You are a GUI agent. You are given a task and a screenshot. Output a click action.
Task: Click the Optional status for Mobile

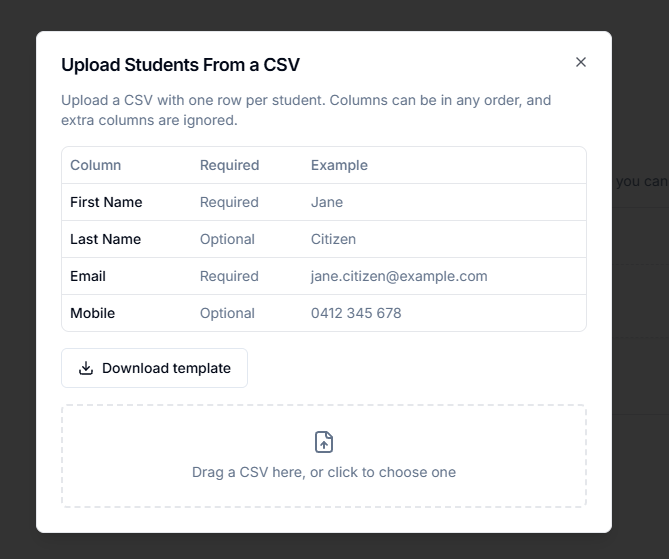[227, 313]
